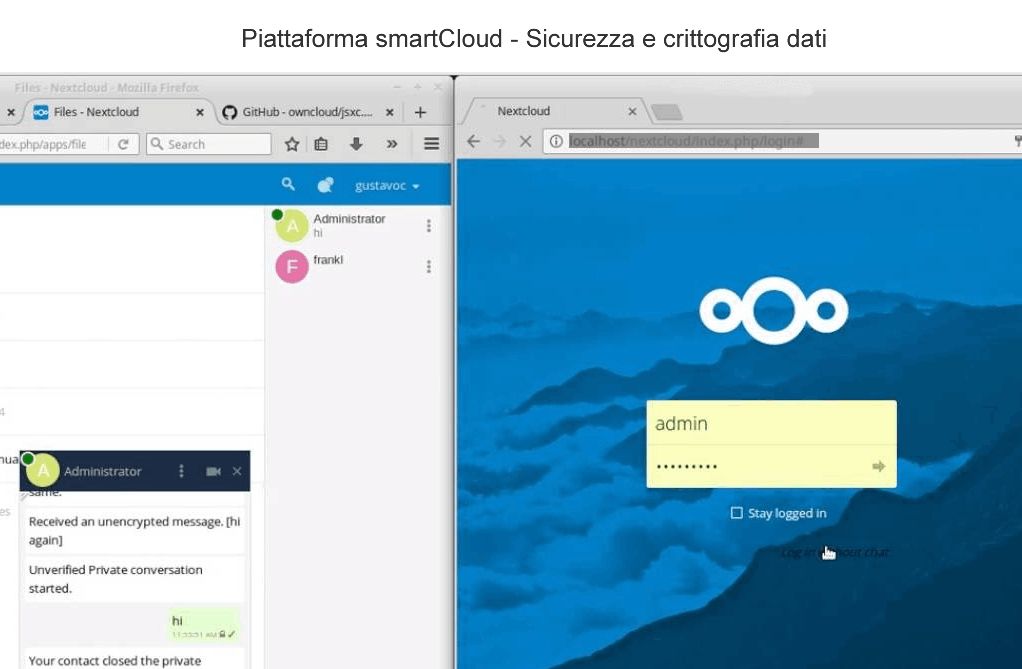Close the Administrator chat window
Viewport: 1022px width, 669px height.
[237, 471]
